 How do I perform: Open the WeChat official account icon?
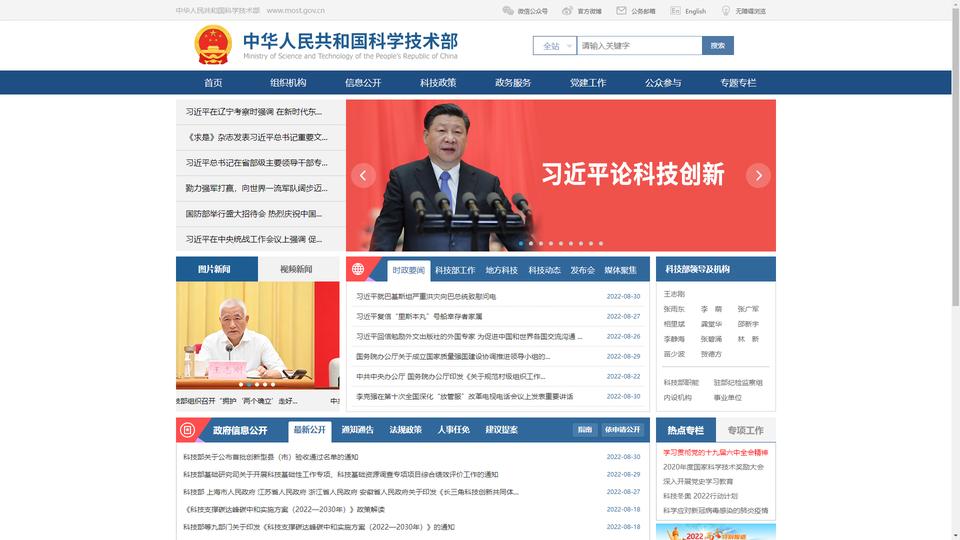(508, 10)
